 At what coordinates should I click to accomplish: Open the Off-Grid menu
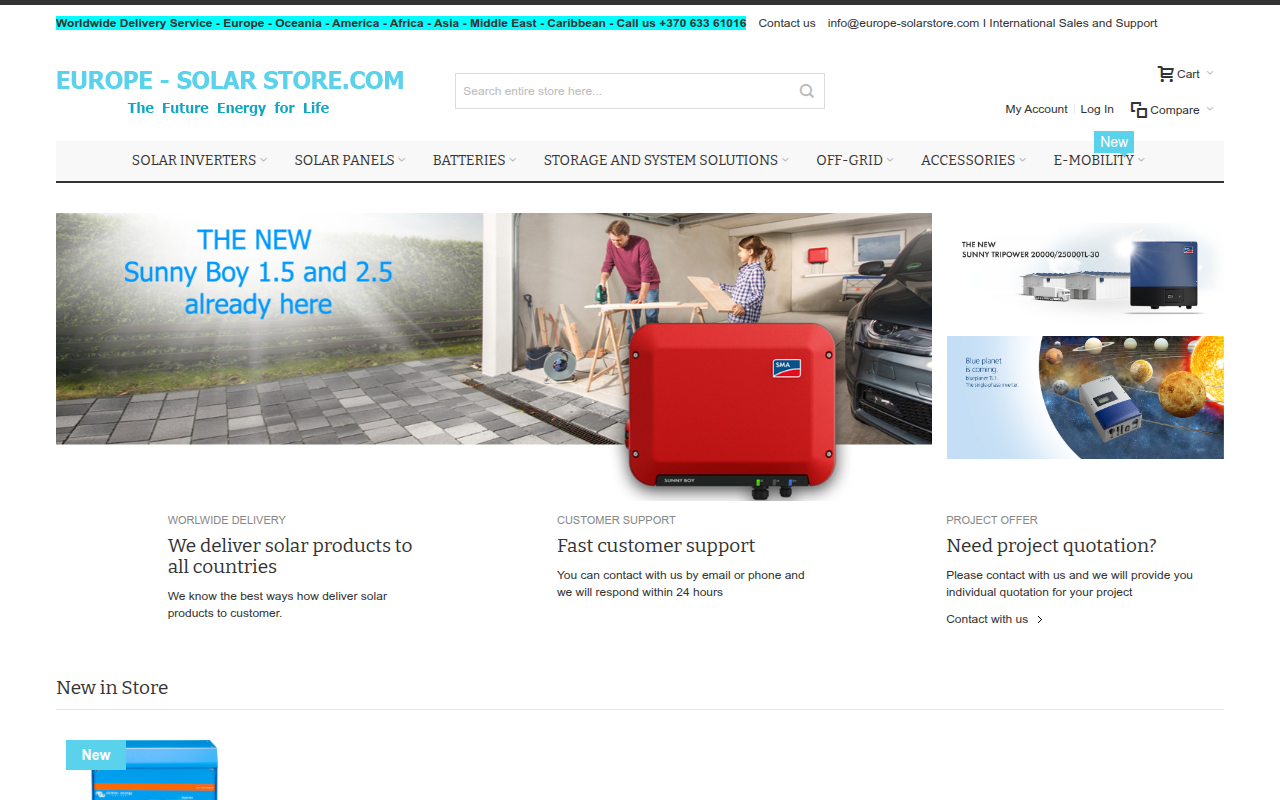click(849, 160)
